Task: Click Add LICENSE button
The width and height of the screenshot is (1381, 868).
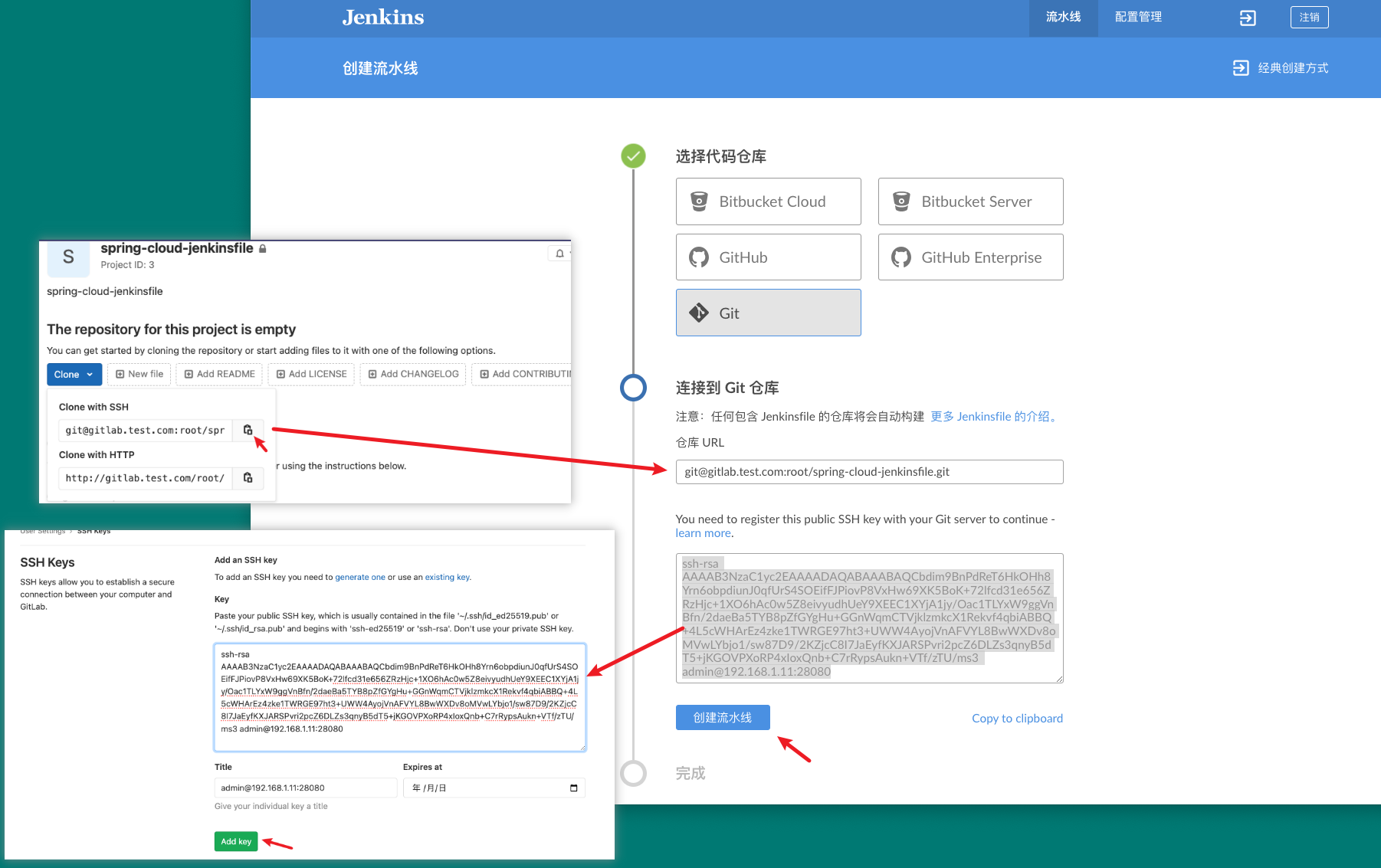Action: [311, 375]
